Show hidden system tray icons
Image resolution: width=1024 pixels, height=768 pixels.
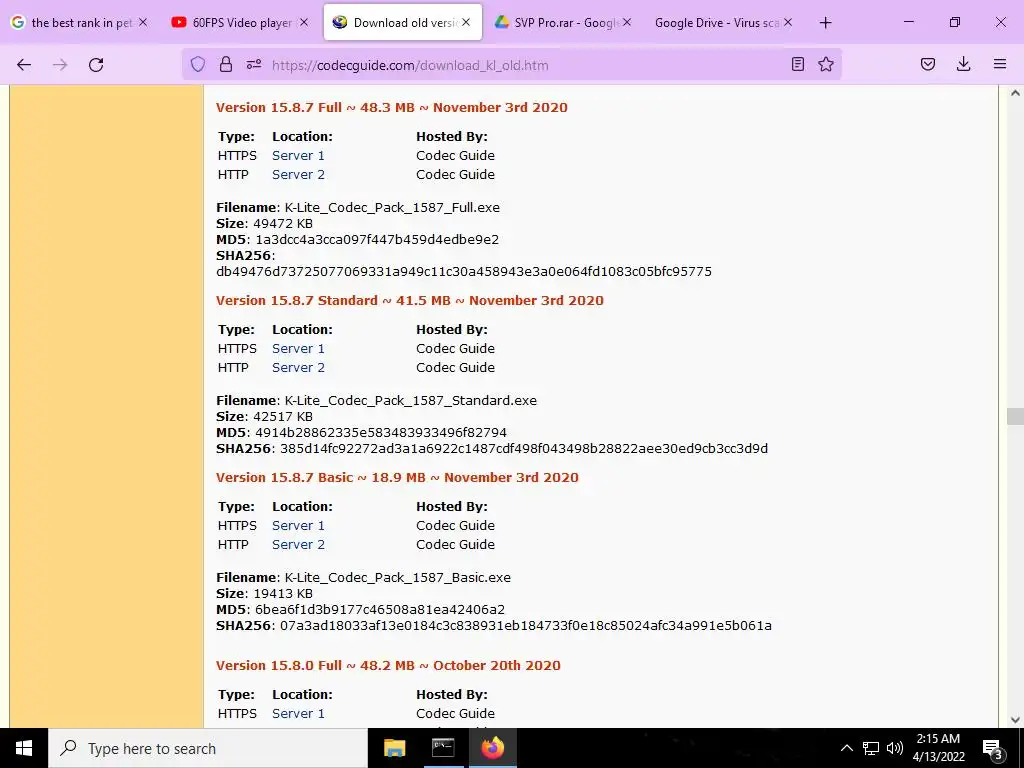pyautogui.click(x=846, y=748)
